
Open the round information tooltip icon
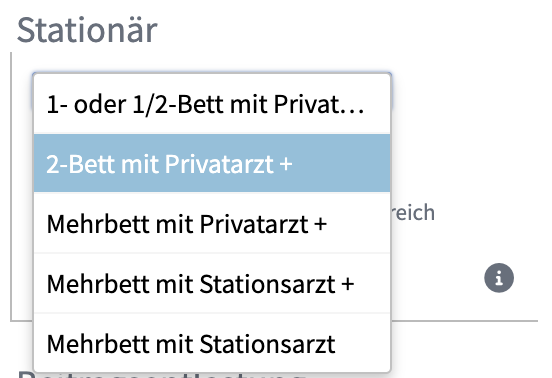499,278
